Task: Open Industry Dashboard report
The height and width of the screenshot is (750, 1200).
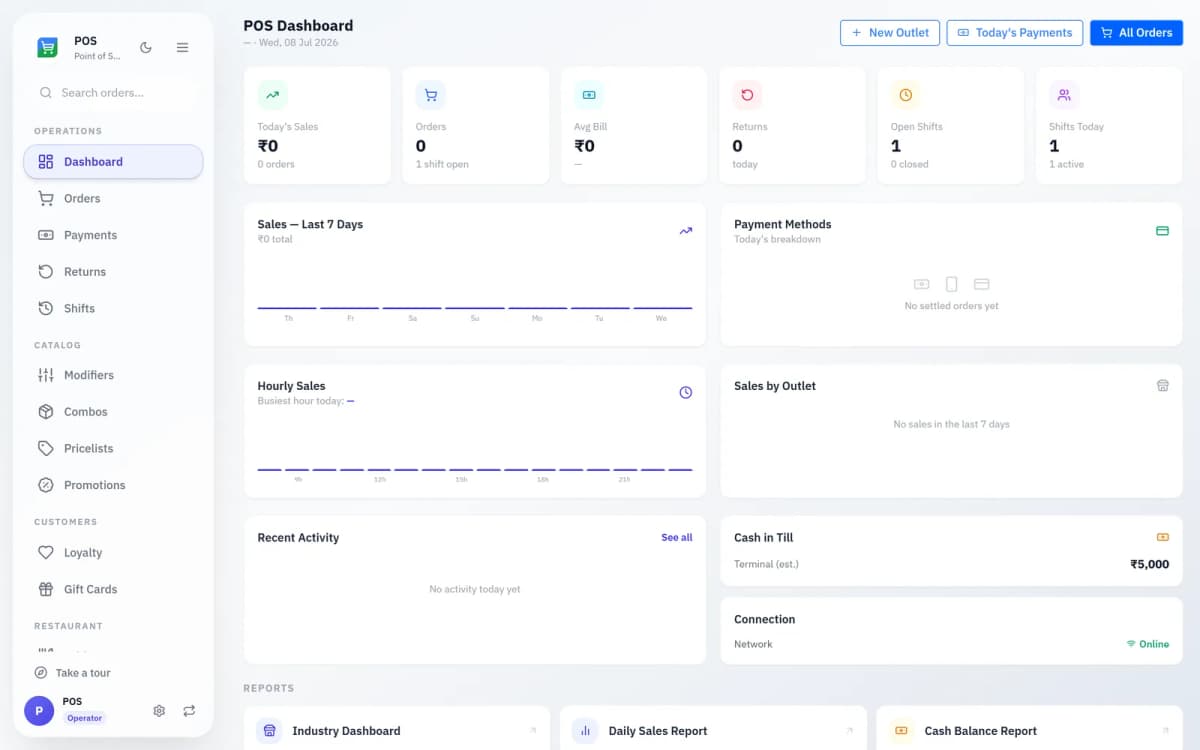Action: [397, 731]
